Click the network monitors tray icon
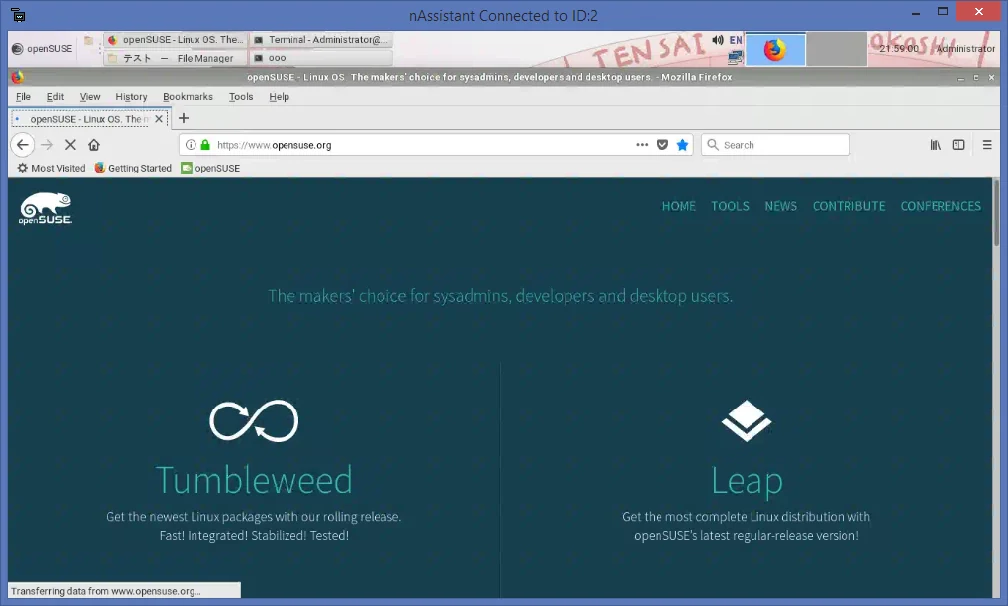 (735, 58)
